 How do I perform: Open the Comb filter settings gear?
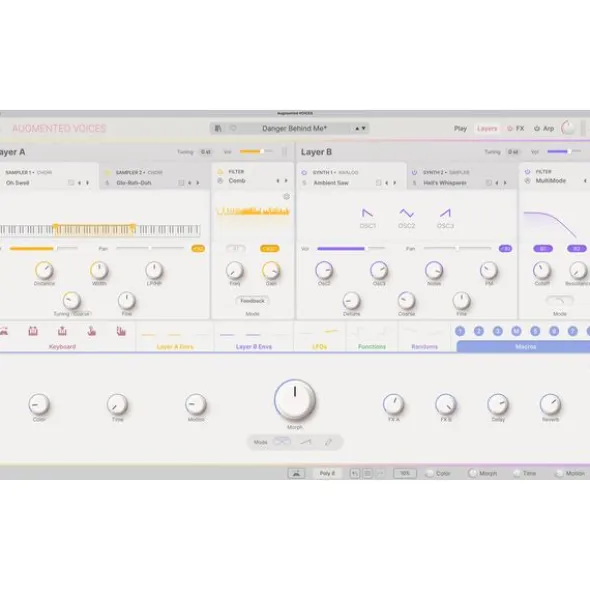287,196
